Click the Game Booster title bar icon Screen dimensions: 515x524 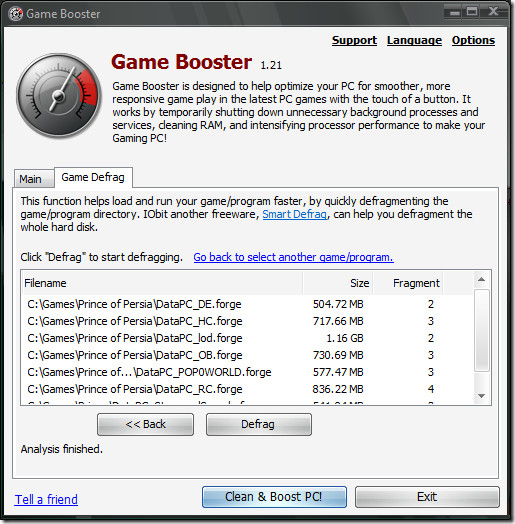15,14
